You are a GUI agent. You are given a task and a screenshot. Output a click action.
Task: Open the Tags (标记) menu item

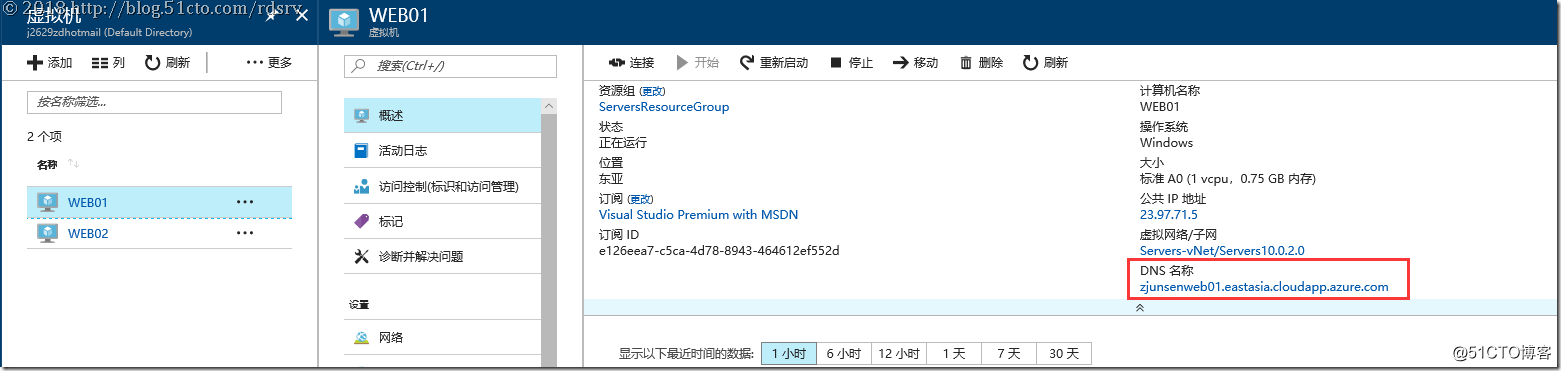[x=442, y=221]
